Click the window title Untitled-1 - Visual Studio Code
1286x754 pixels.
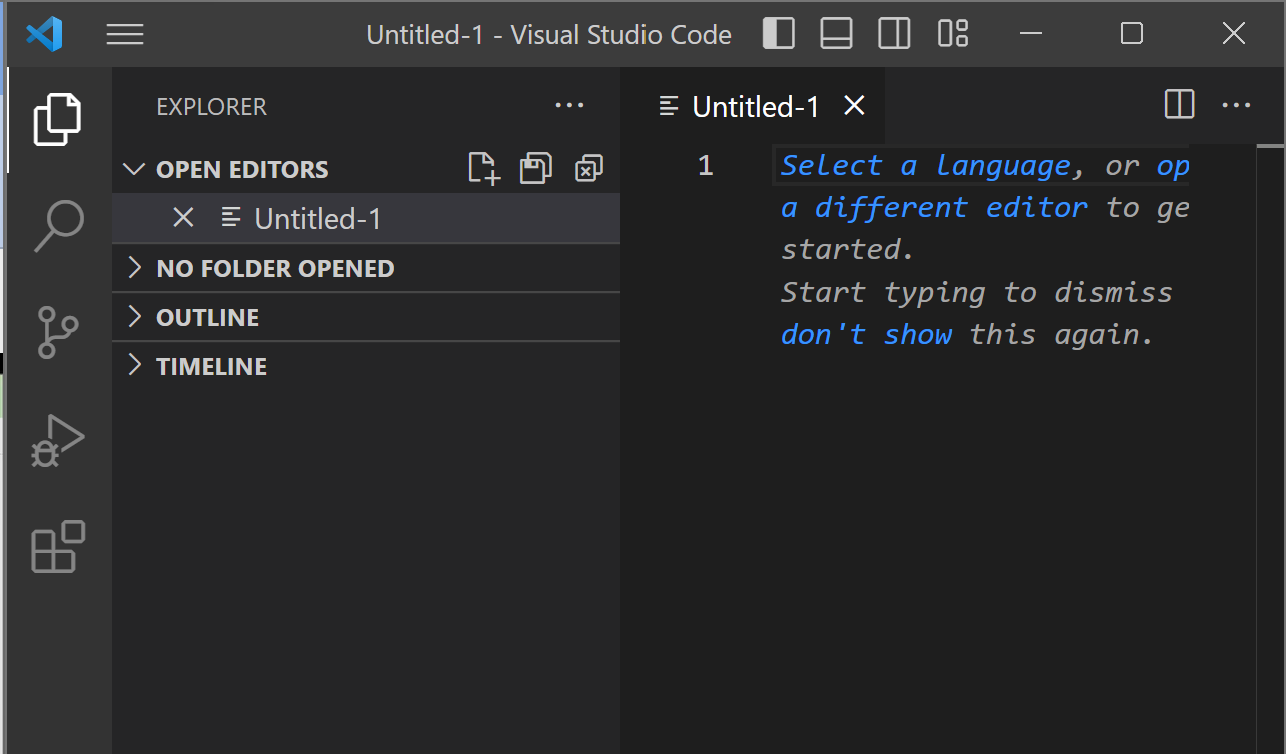(549, 35)
